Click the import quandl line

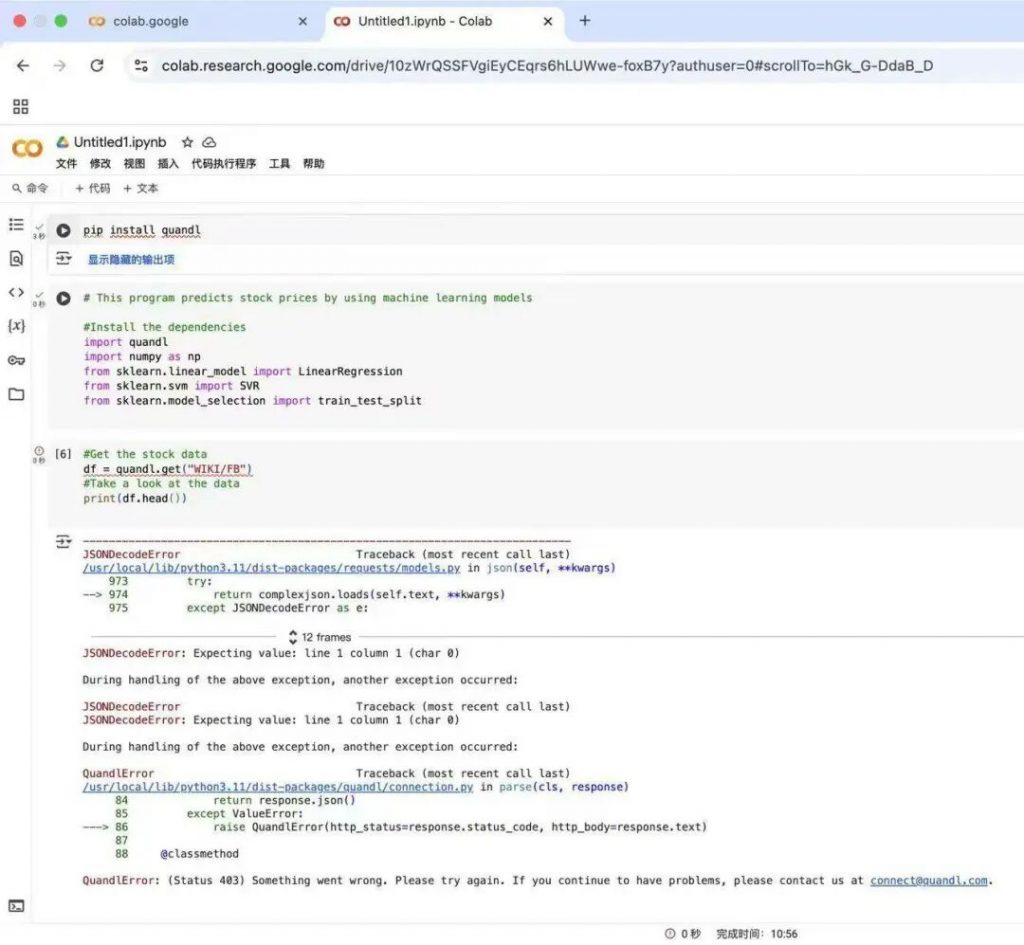pos(125,342)
